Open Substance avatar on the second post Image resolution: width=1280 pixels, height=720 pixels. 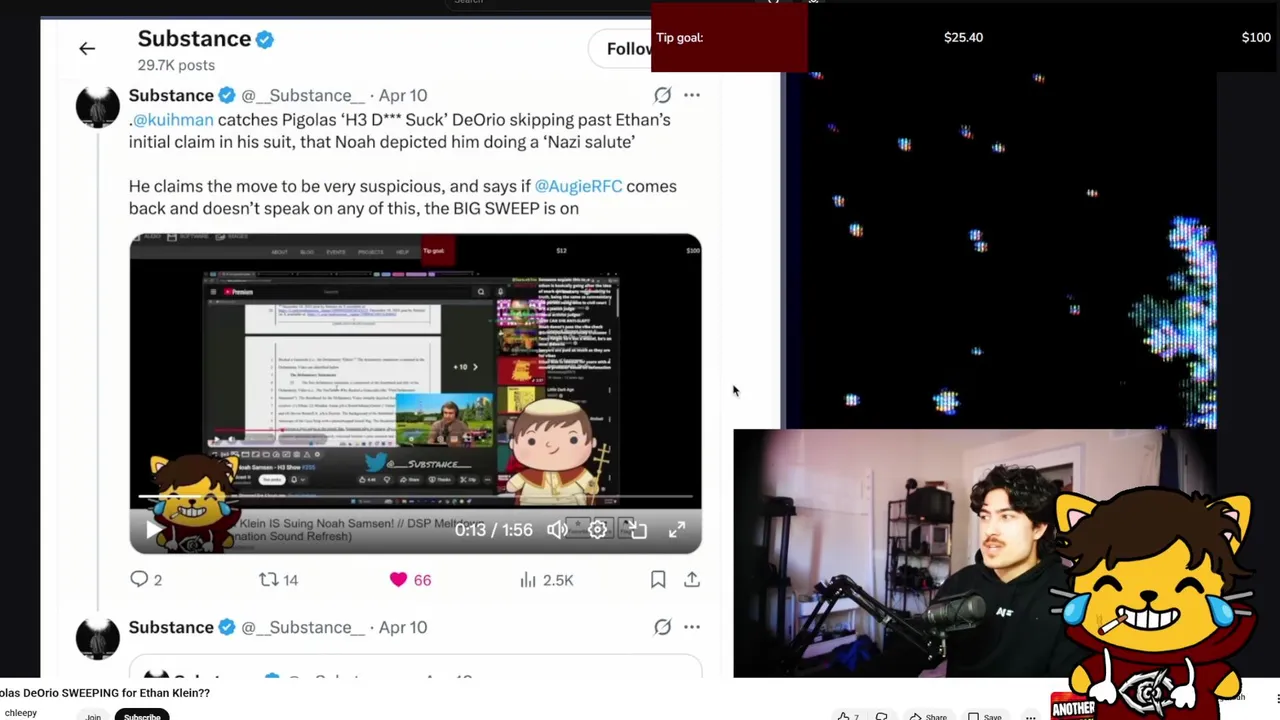[98, 638]
